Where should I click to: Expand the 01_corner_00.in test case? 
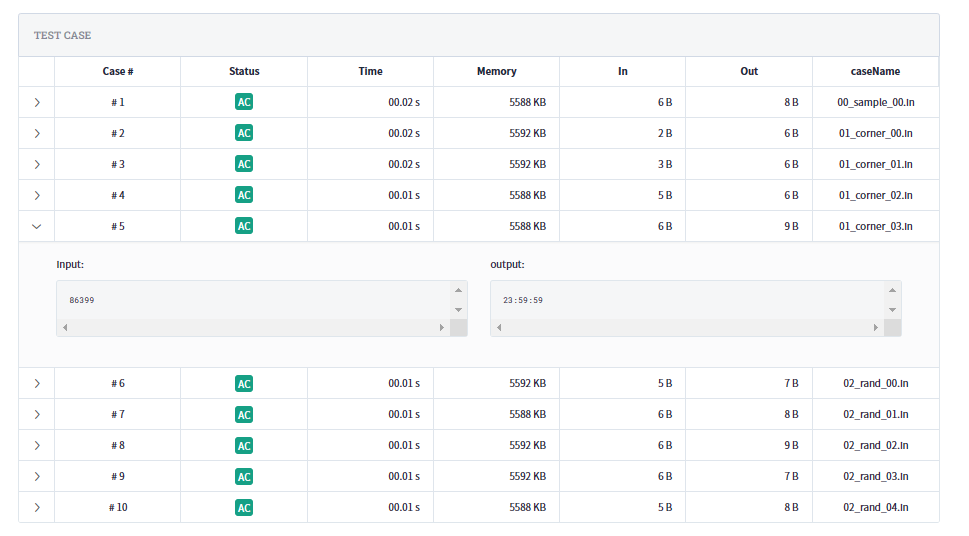click(37, 133)
